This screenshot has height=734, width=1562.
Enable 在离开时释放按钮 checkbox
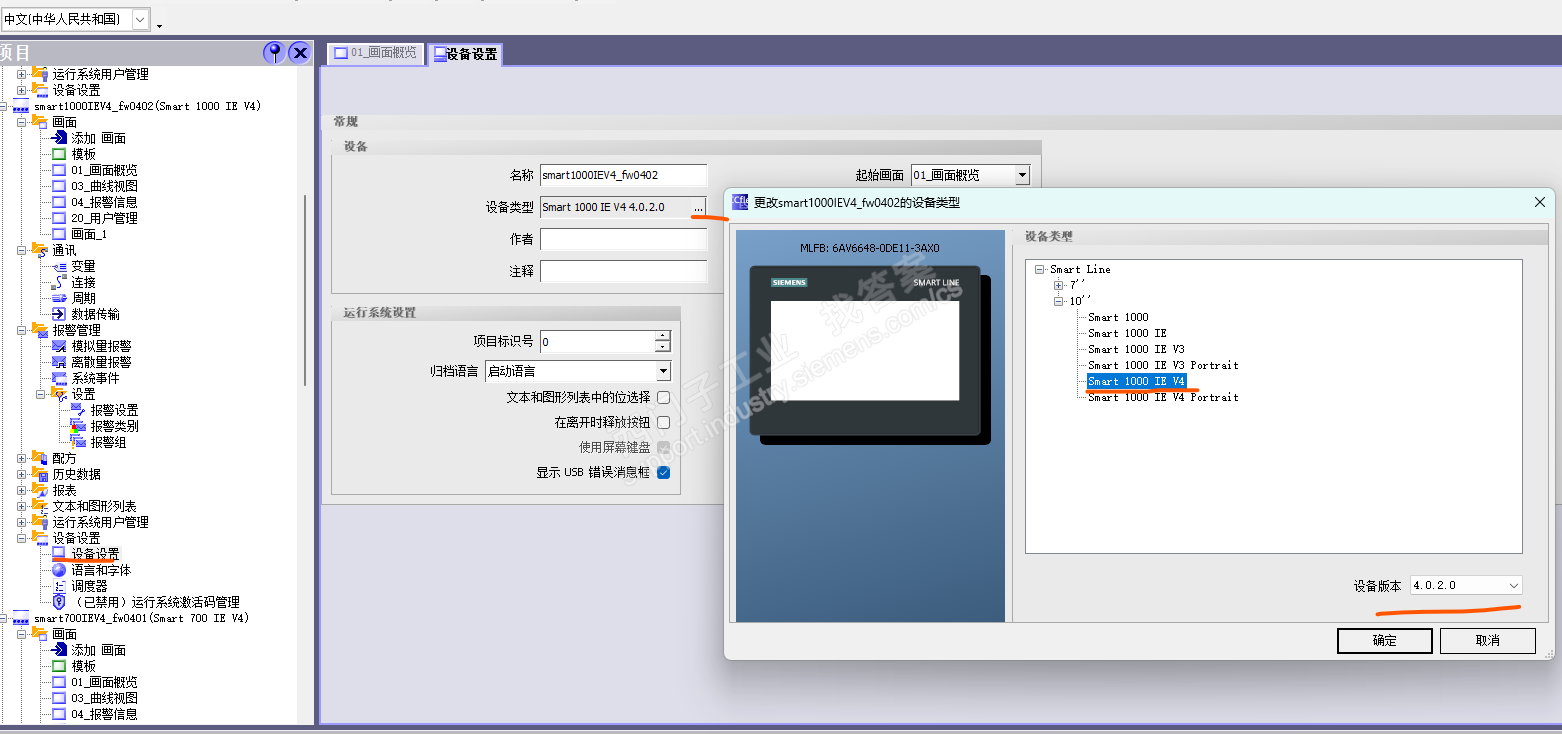(663, 423)
